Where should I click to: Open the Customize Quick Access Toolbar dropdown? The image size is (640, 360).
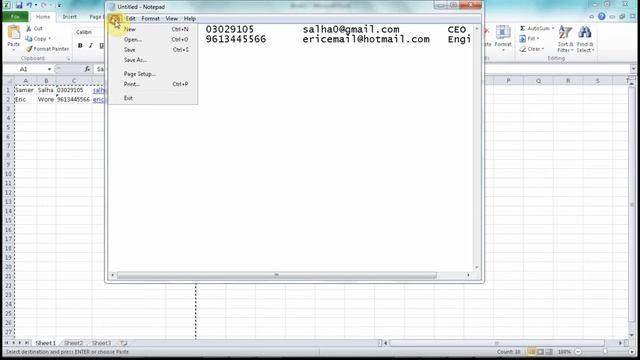pyautogui.click(x=59, y=5)
